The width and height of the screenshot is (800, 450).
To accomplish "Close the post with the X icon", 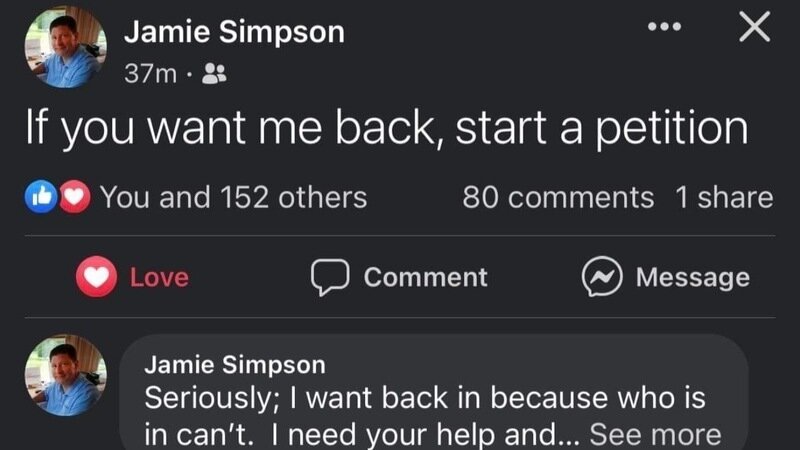I will (753, 28).
